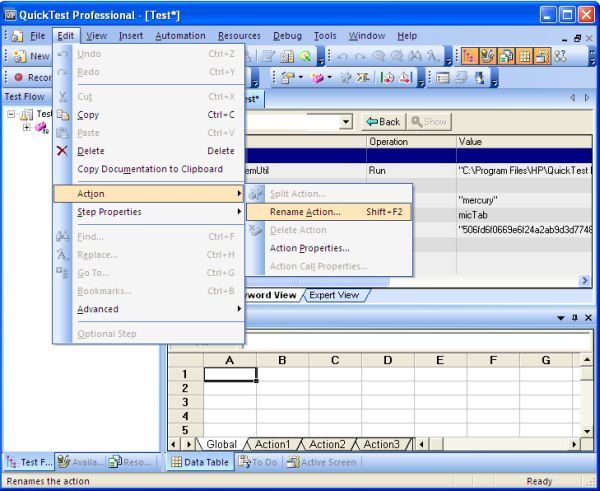Viewport: 600px width, 491px height.
Task: Click the Back button
Action: coord(383,122)
